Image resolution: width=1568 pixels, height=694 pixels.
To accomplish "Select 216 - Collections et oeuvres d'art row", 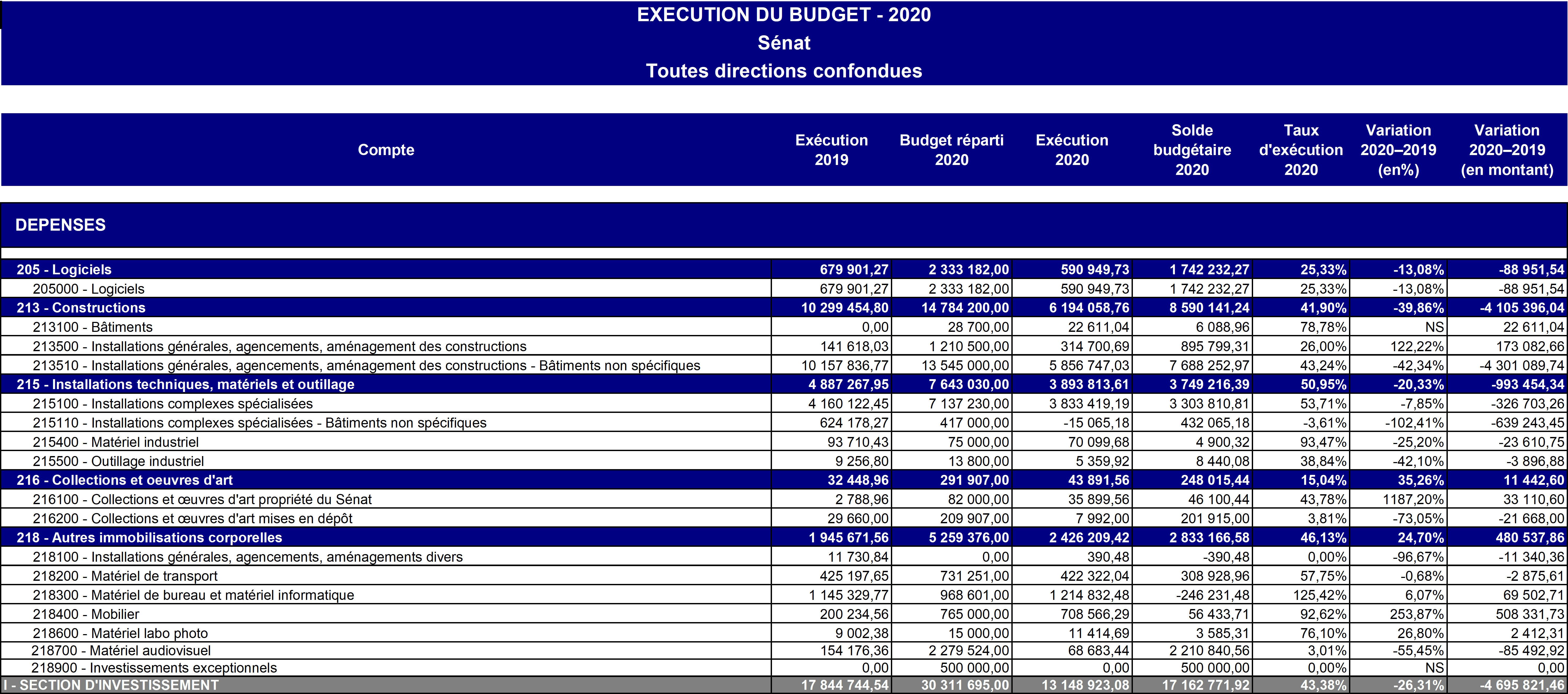I will point(124,480).
